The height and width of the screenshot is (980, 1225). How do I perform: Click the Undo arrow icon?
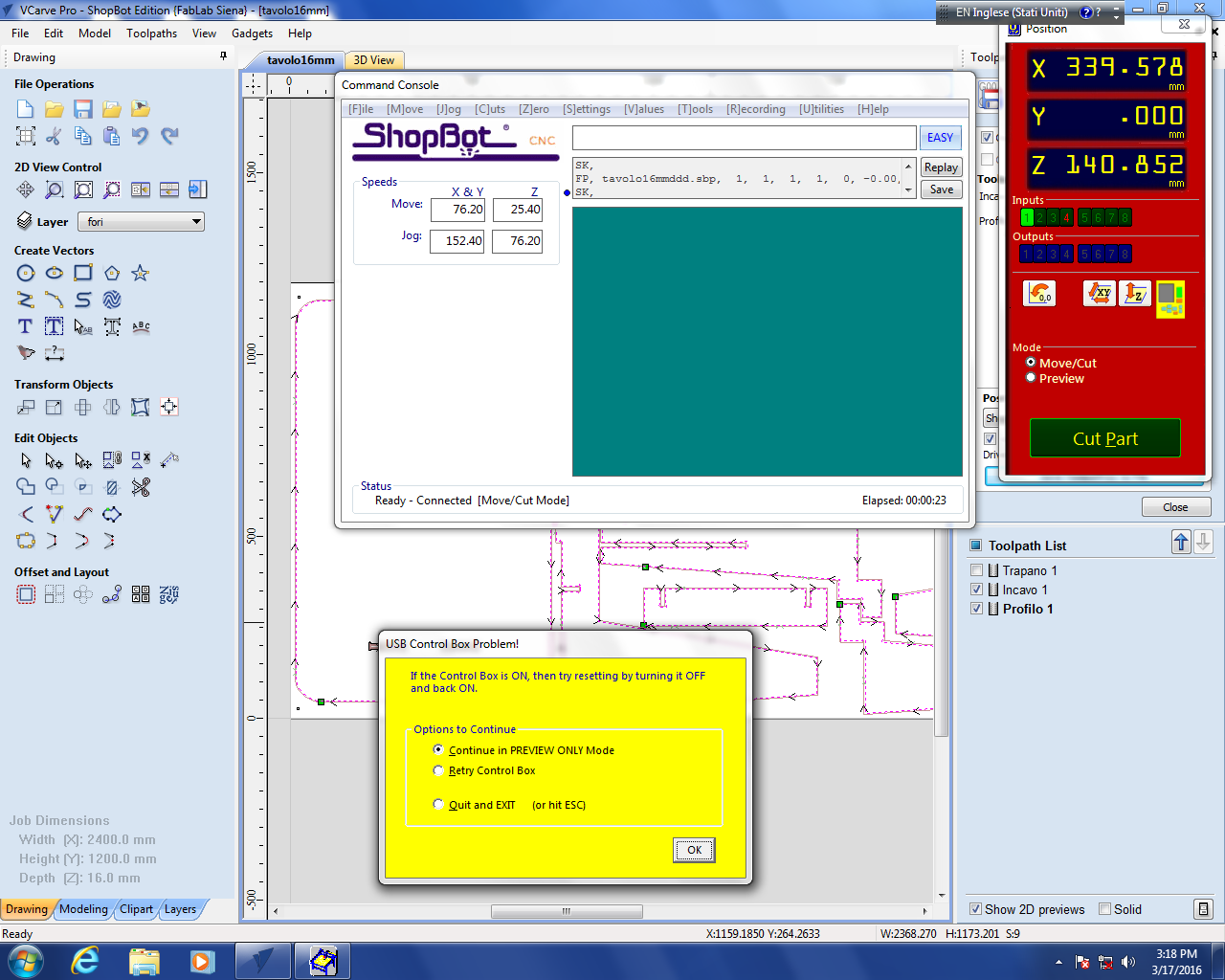coord(141,136)
